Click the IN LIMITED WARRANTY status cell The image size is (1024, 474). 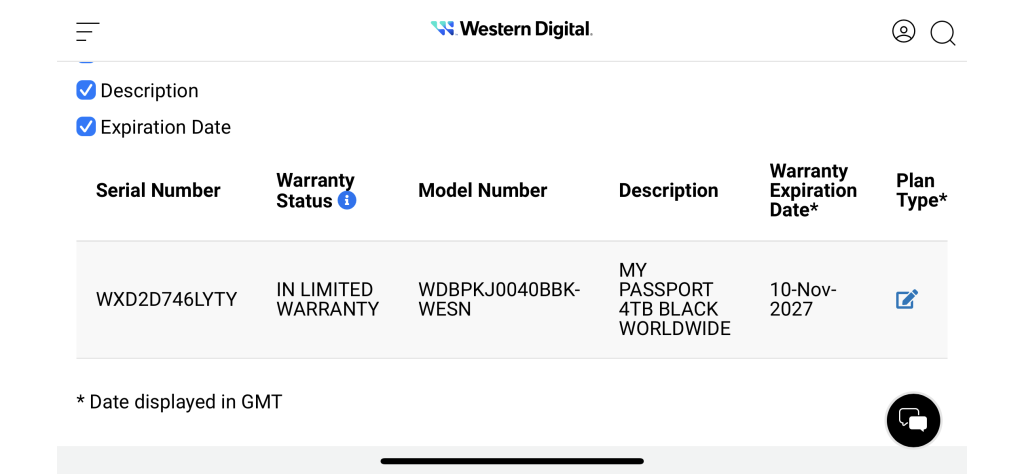pos(327,299)
